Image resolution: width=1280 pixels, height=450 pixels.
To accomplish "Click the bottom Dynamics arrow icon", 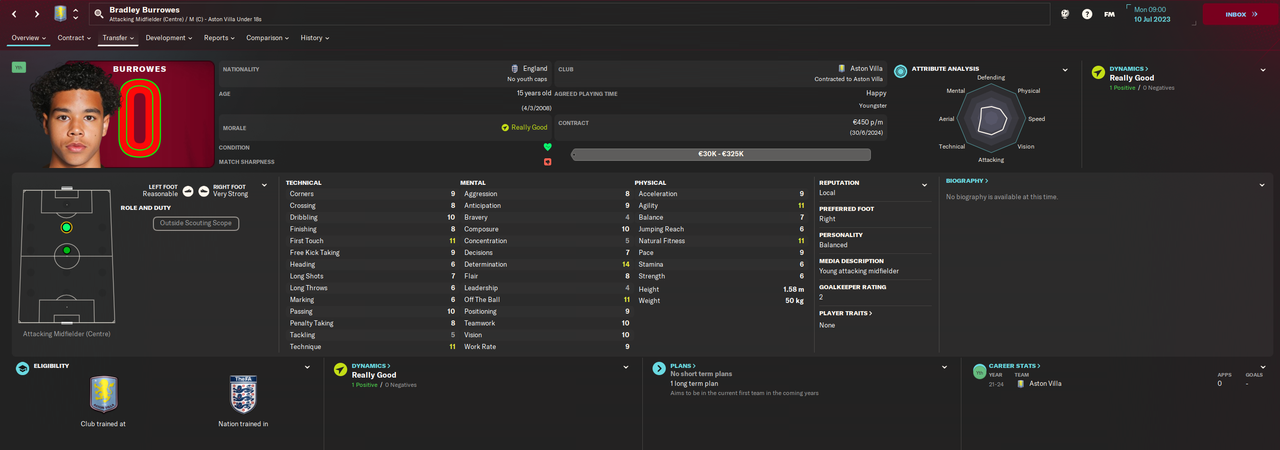I will click(x=340, y=369).
